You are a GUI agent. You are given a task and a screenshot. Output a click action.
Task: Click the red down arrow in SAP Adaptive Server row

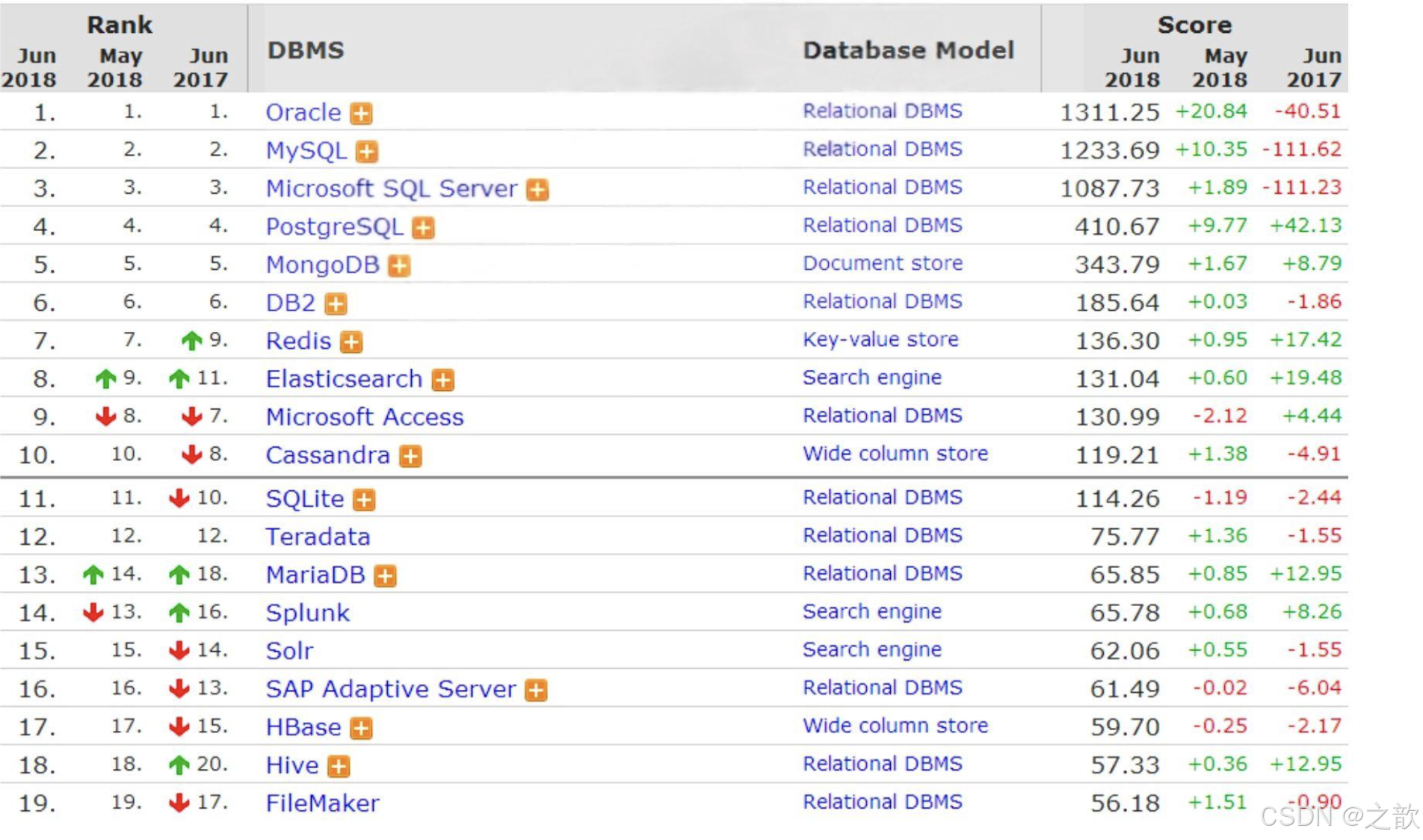coord(179,688)
